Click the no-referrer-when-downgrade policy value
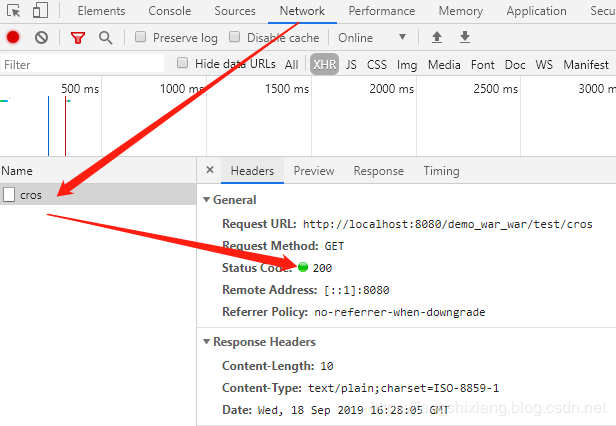The image size is (616, 426). (400, 312)
